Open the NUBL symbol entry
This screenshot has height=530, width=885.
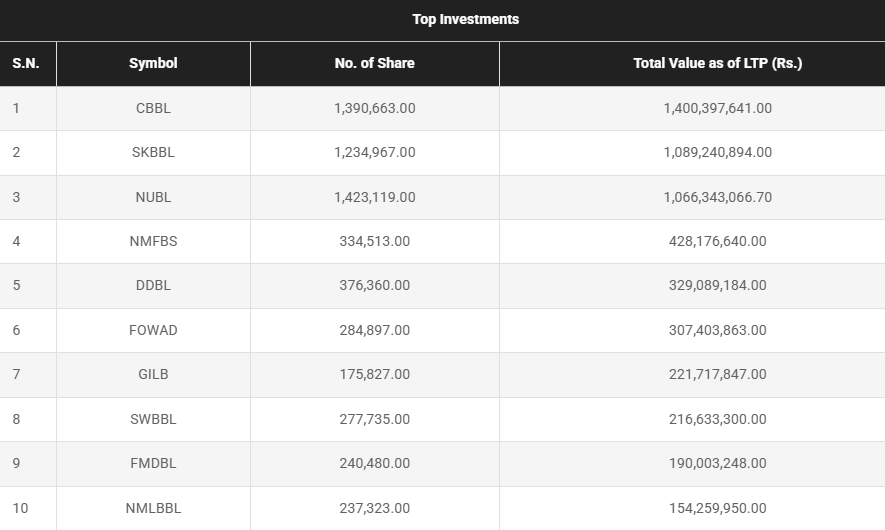coord(153,197)
